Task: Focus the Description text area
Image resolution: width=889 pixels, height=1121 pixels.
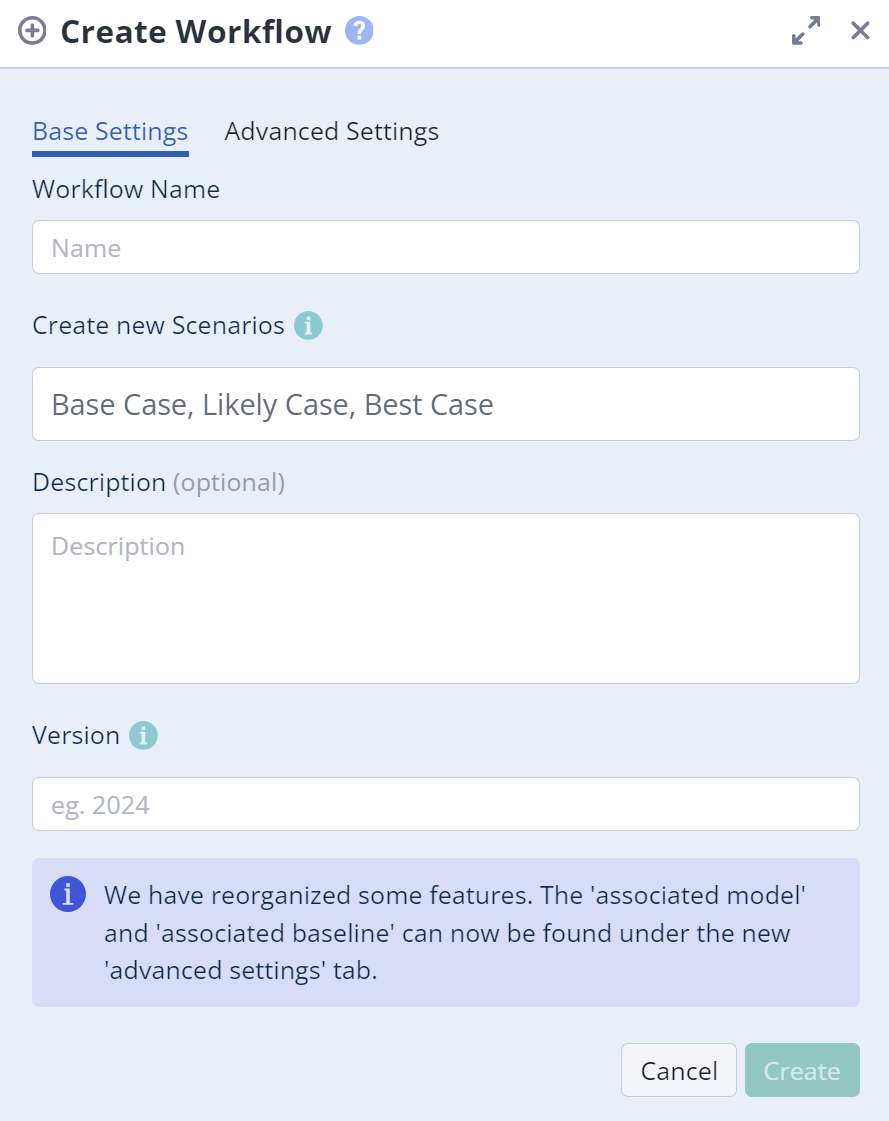Action: click(445, 598)
